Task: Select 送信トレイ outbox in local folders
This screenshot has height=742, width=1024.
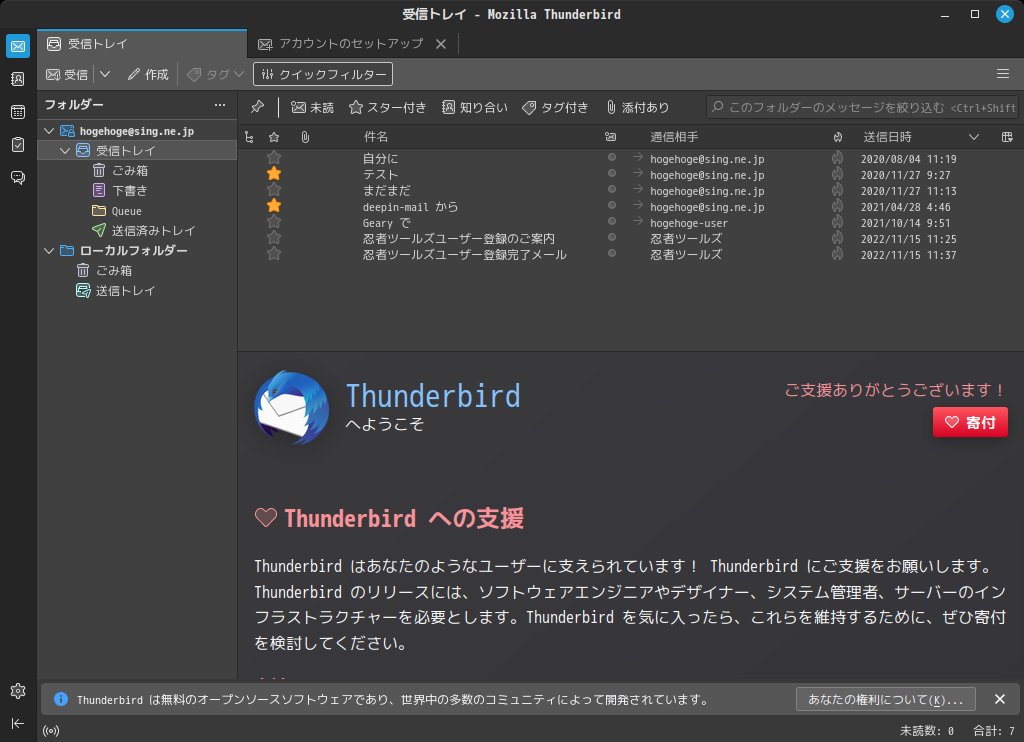Action: click(116, 291)
